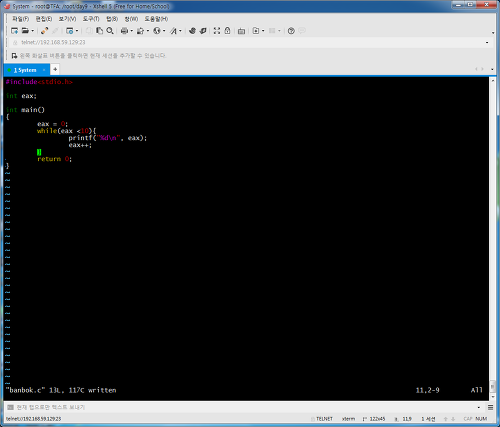This screenshot has height=427, width=500.
Task: Click the 'banbok.c' written status message
Action: click(x=61, y=390)
